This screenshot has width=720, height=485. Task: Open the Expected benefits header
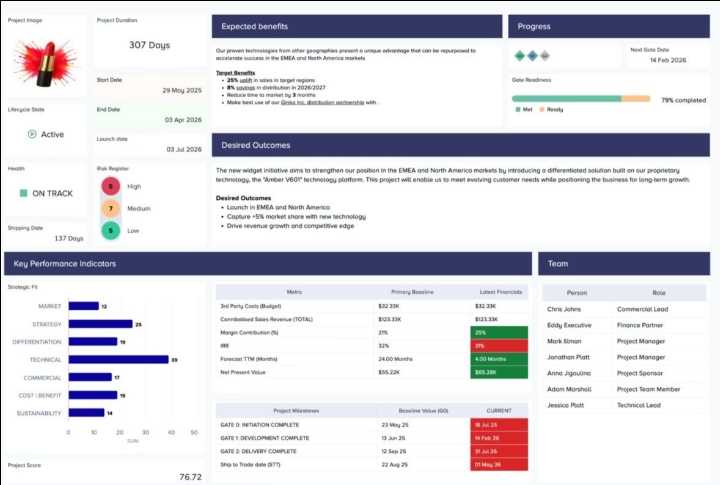(357, 26)
